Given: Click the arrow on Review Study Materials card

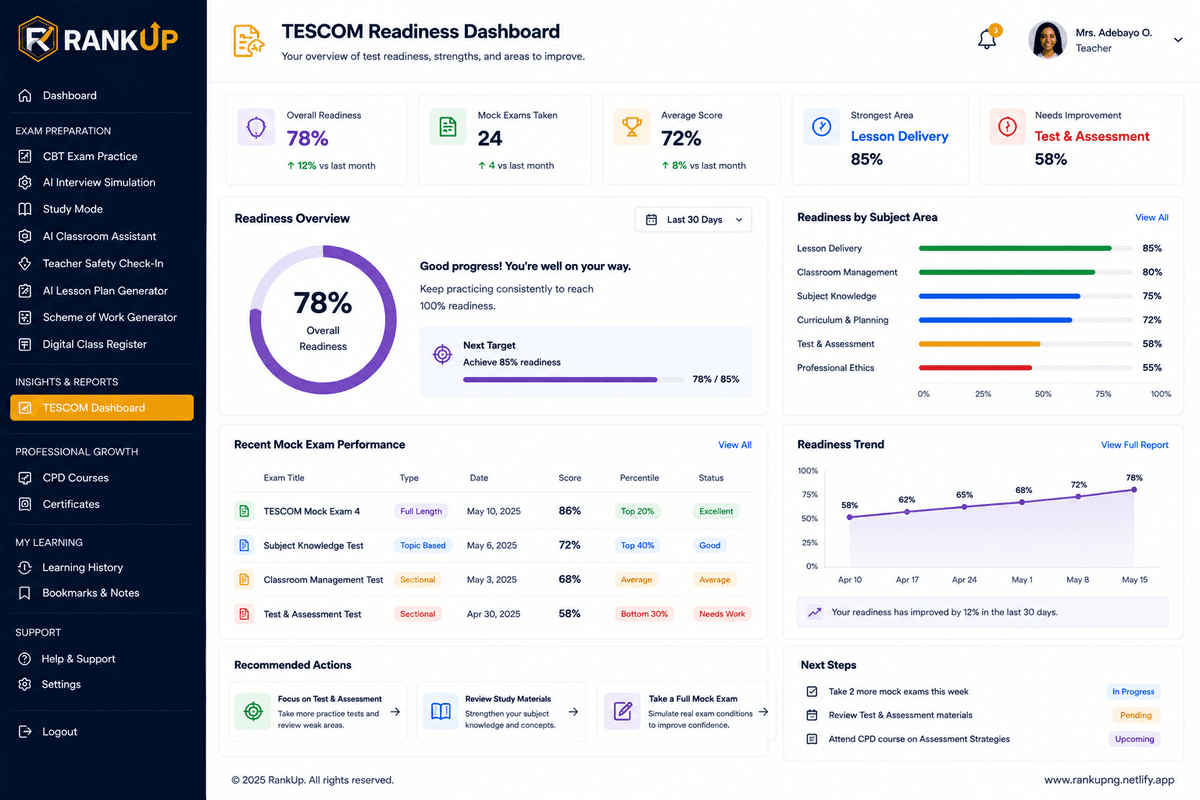Looking at the screenshot, I should [573, 712].
